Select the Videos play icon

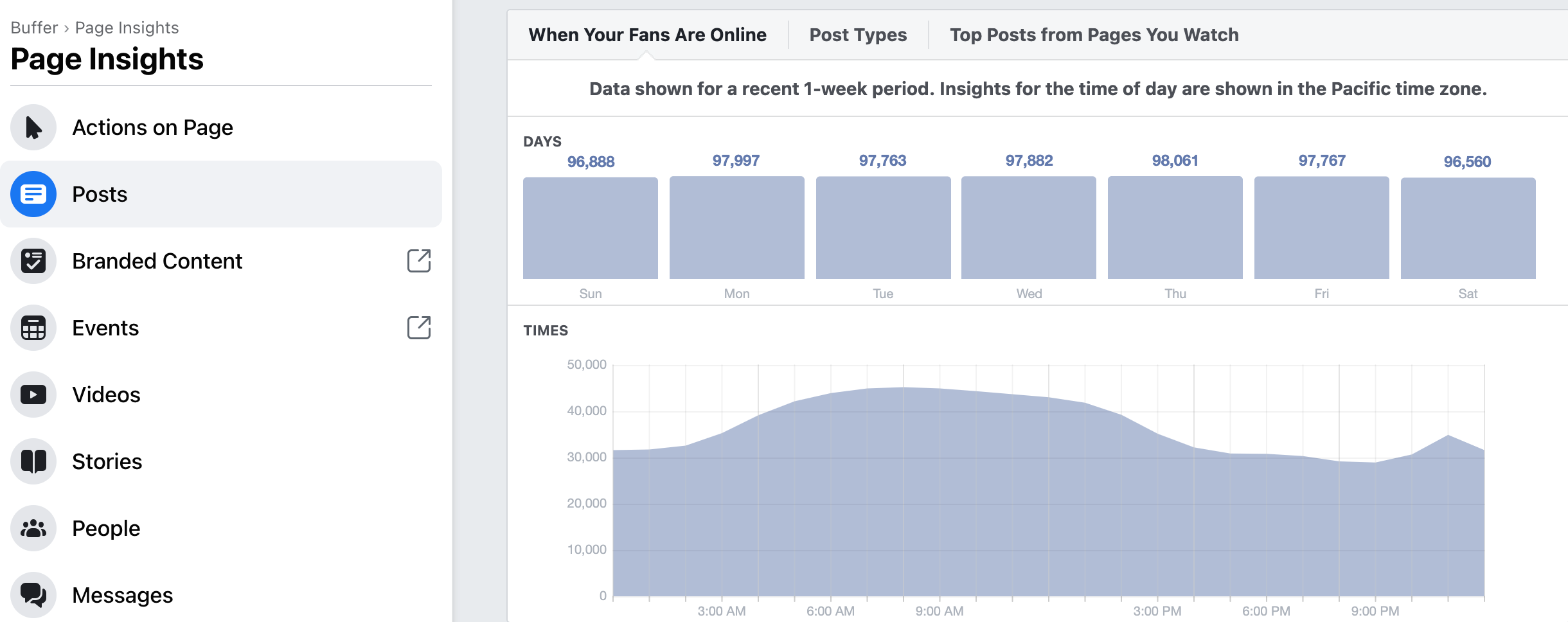(x=33, y=395)
